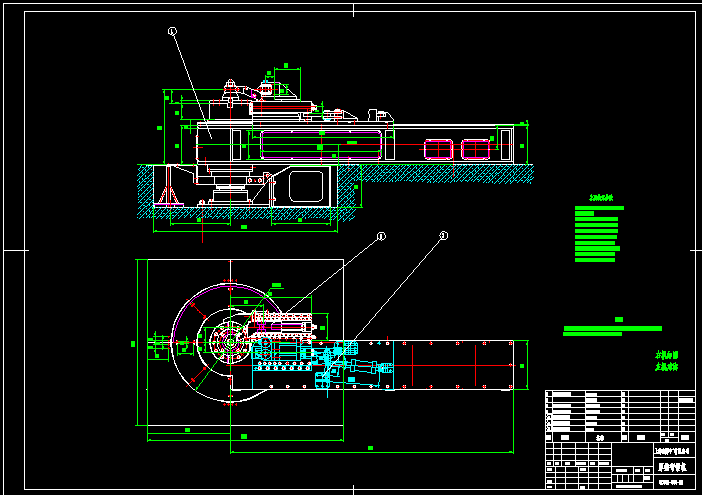Select the rounded square opening in the foundation pit
The image size is (702, 495).
[x=306, y=186]
